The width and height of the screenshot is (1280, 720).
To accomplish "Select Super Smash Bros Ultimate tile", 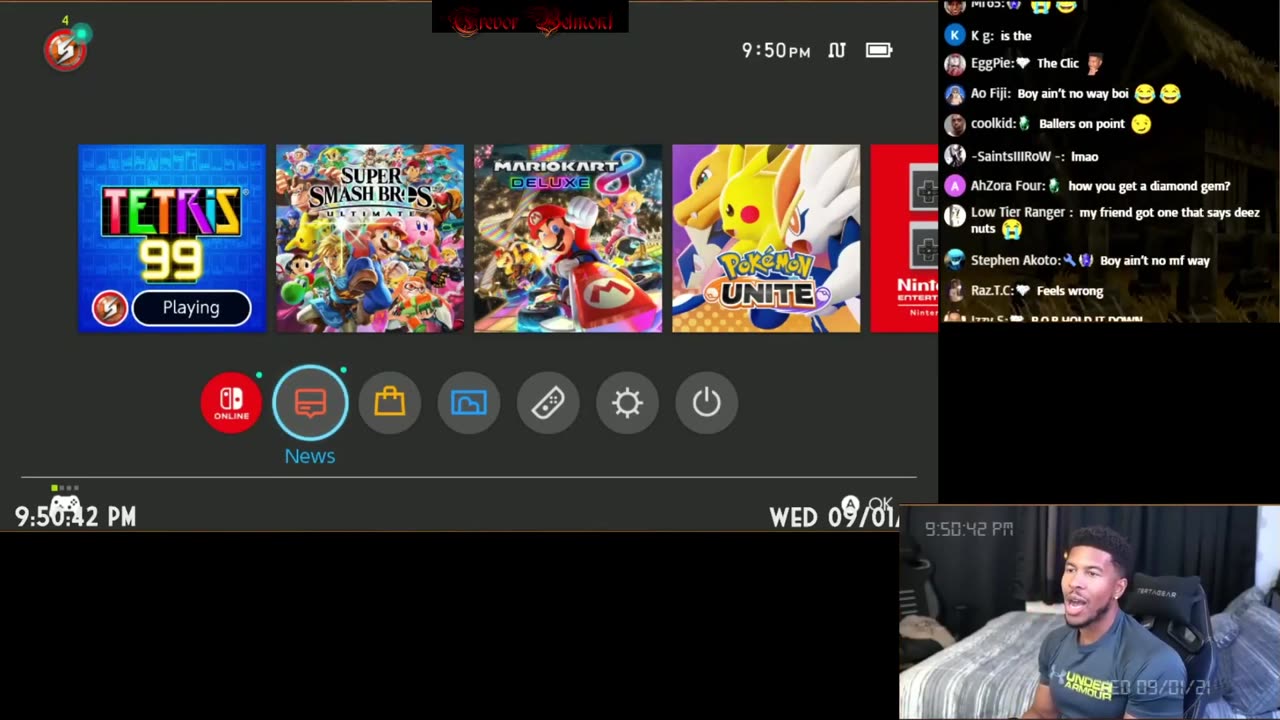I will pos(370,238).
